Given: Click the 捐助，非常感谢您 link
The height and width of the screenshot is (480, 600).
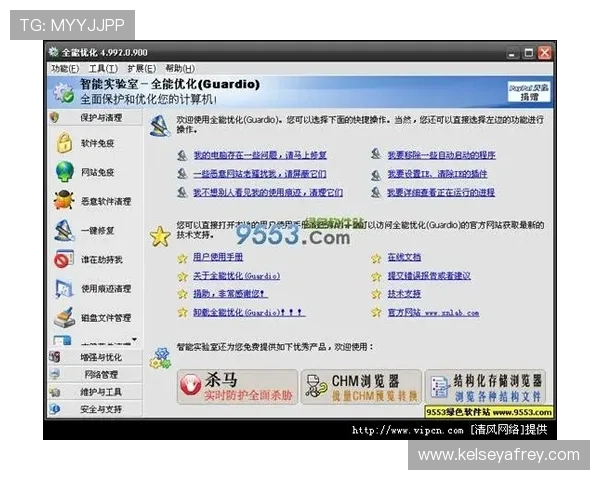Looking at the screenshot, I should (230, 294).
